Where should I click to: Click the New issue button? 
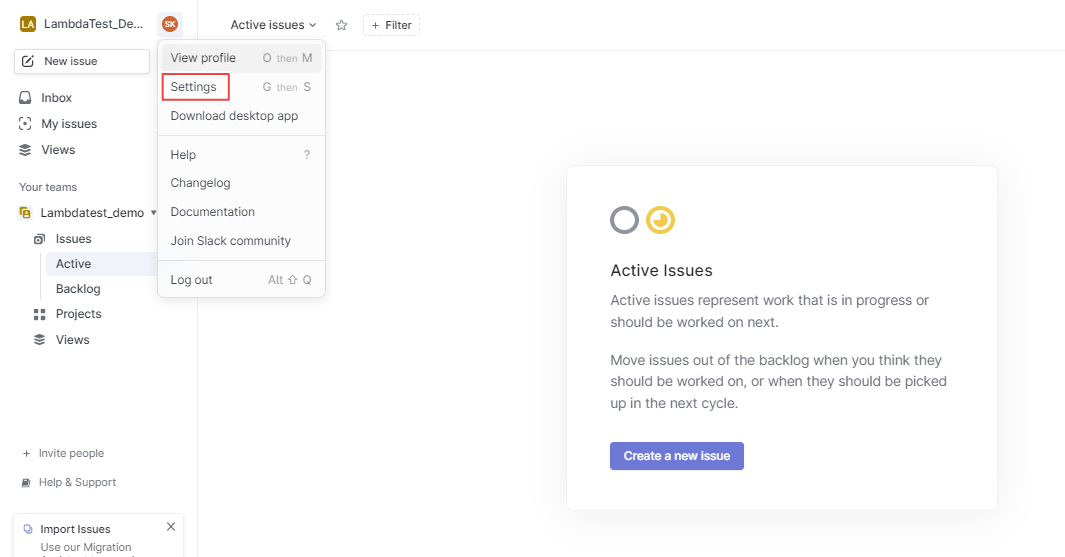click(69, 61)
